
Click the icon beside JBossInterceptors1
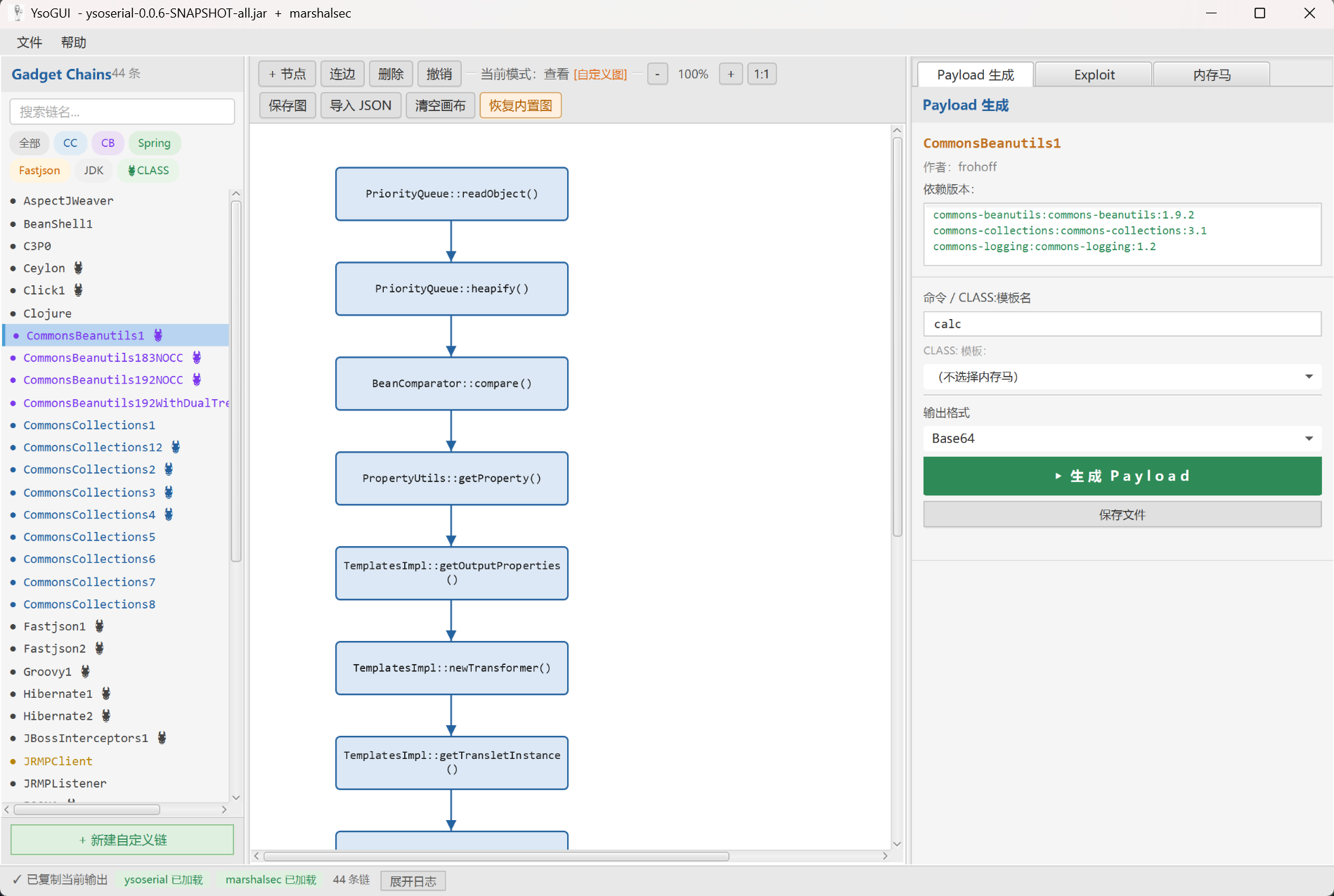(162, 737)
